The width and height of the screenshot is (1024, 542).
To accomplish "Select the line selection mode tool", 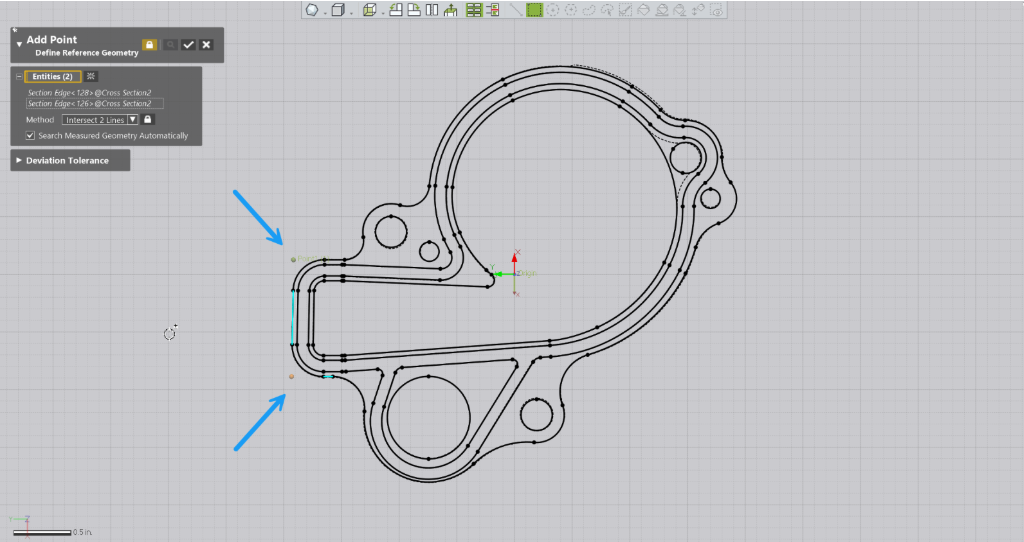I will click(x=517, y=10).
